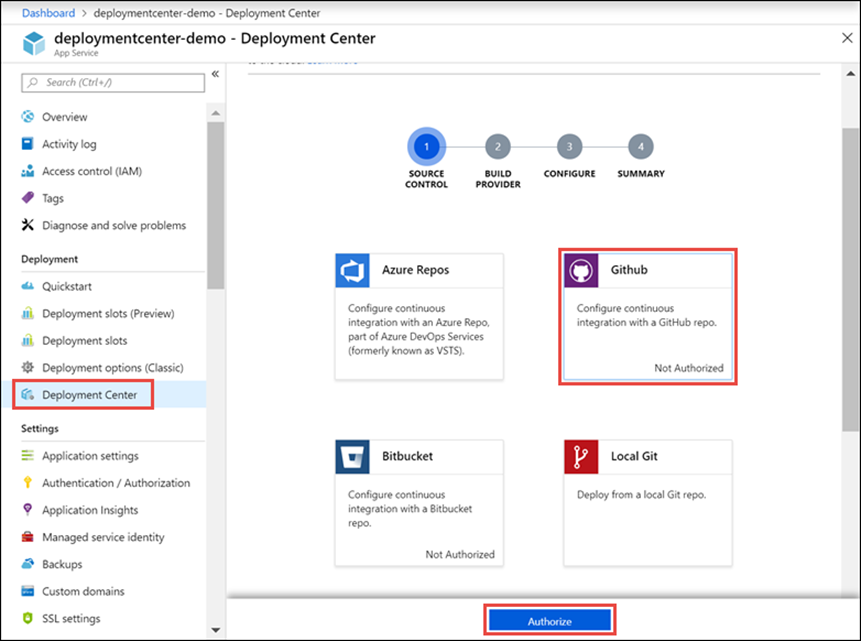Close the Deployment Center blade
The image size is (861, 641).
click(x=847, y=38)
